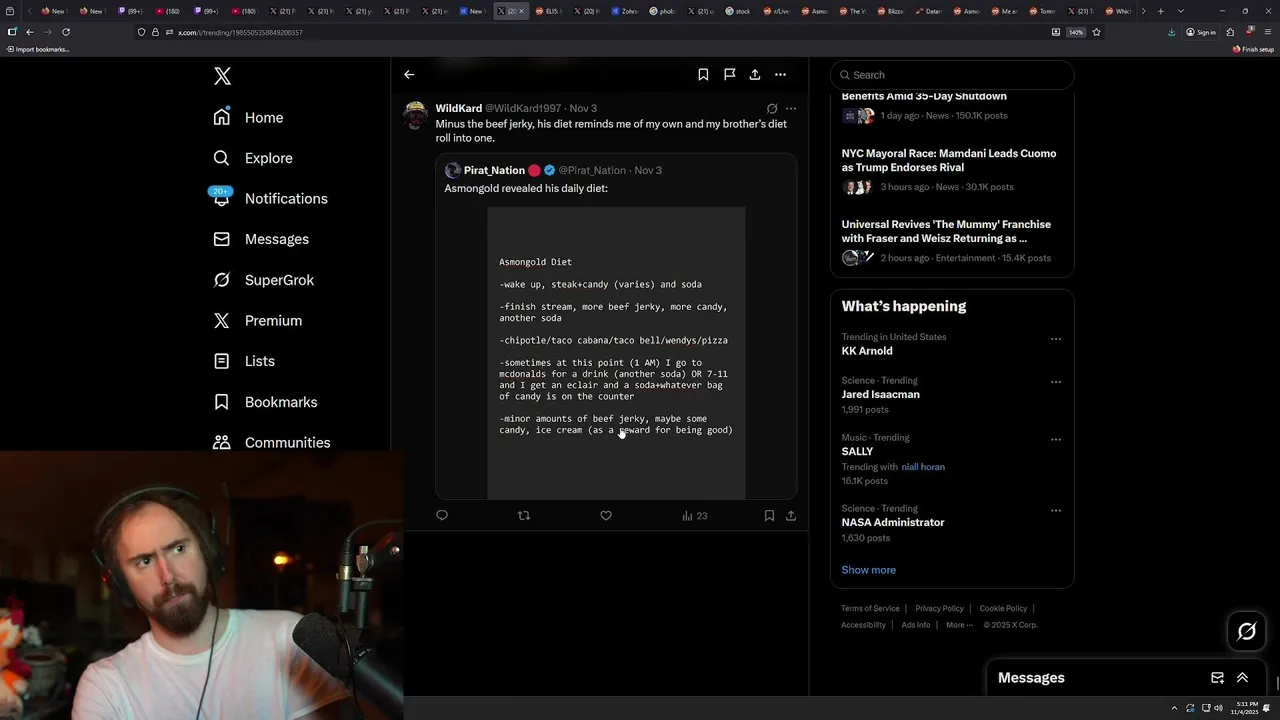View post analytics showing 23 views
The height and width of the screenshot is (720, 1280).
coord(694,516)
